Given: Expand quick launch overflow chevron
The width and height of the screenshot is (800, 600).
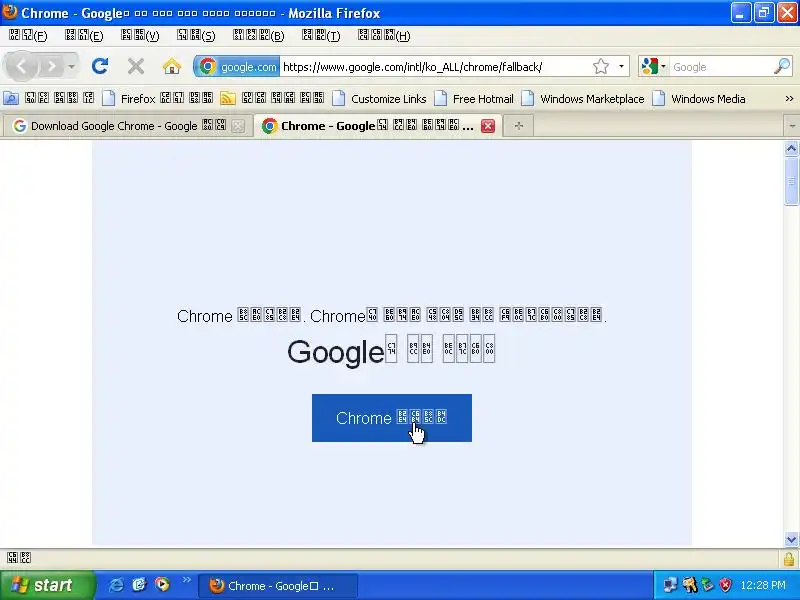Looking at the screenshot, I should coord(186,580).
